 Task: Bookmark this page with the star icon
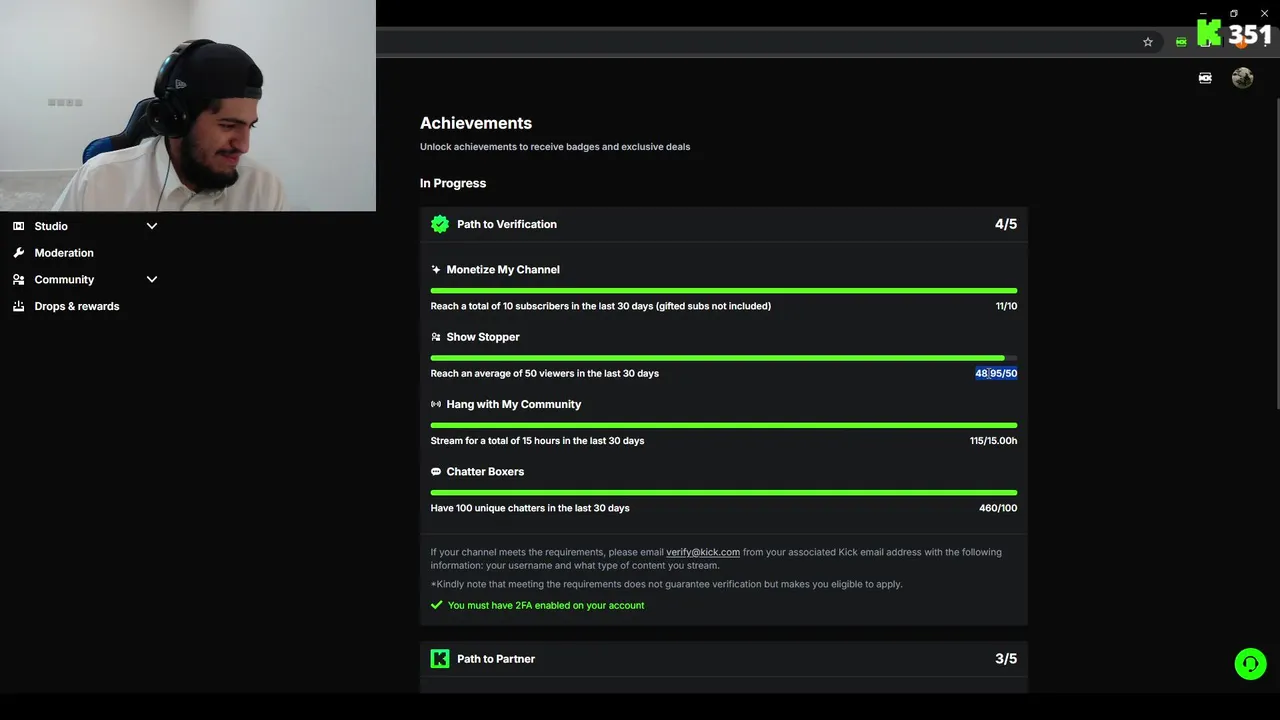tap(1148, 42)
